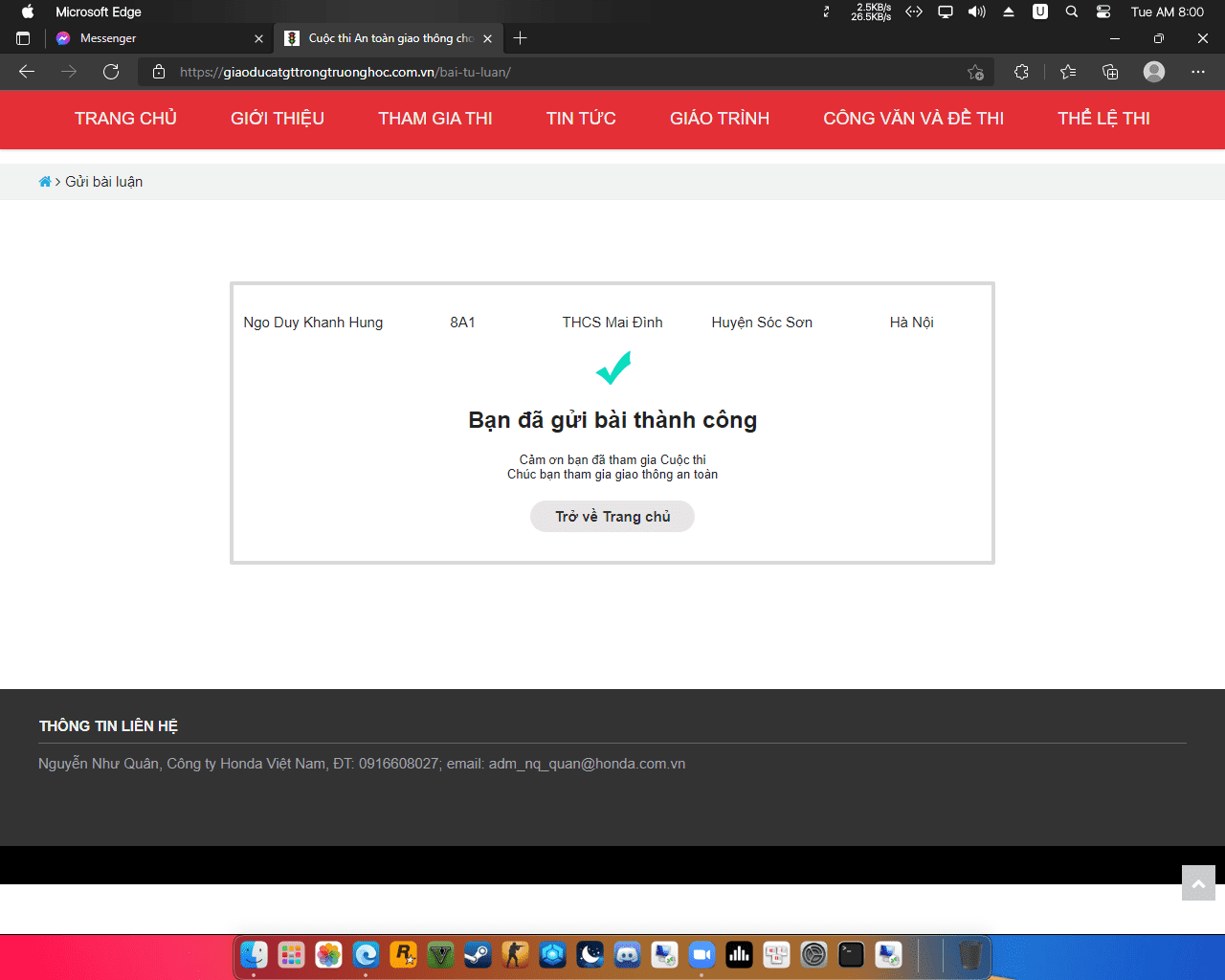Open CÔNG VĂN VÀ ĐỀ THI

point(914,119)
